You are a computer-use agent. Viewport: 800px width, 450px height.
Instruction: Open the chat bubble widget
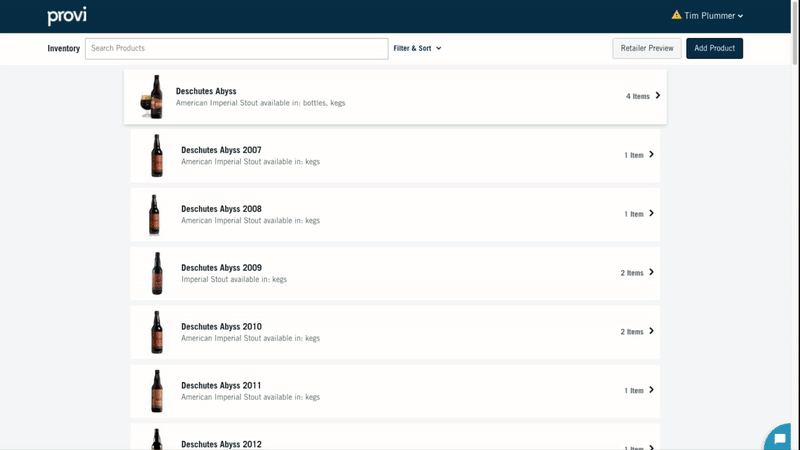[780, 438]
